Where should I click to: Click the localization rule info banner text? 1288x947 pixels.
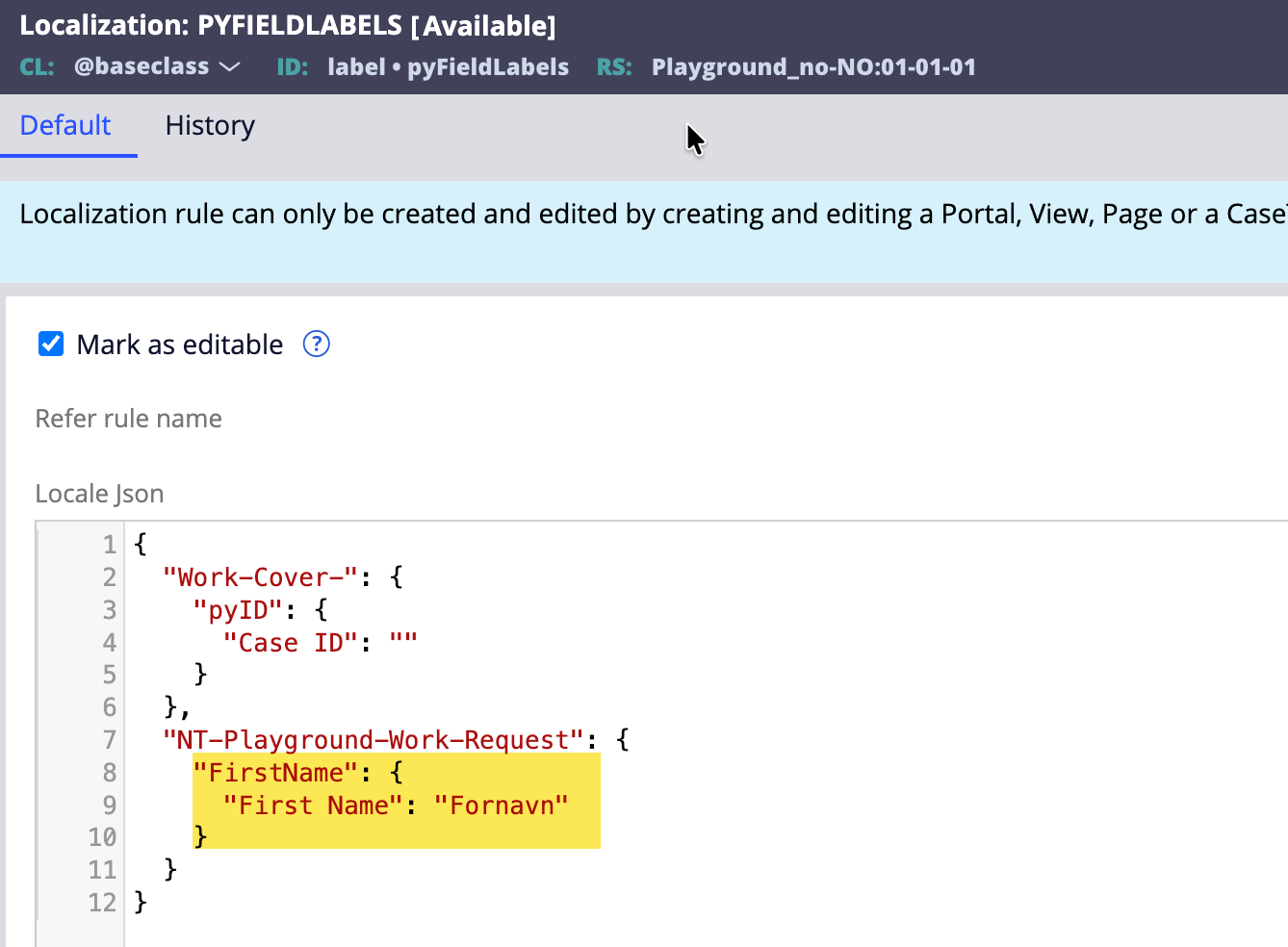[x=645, y=214]
